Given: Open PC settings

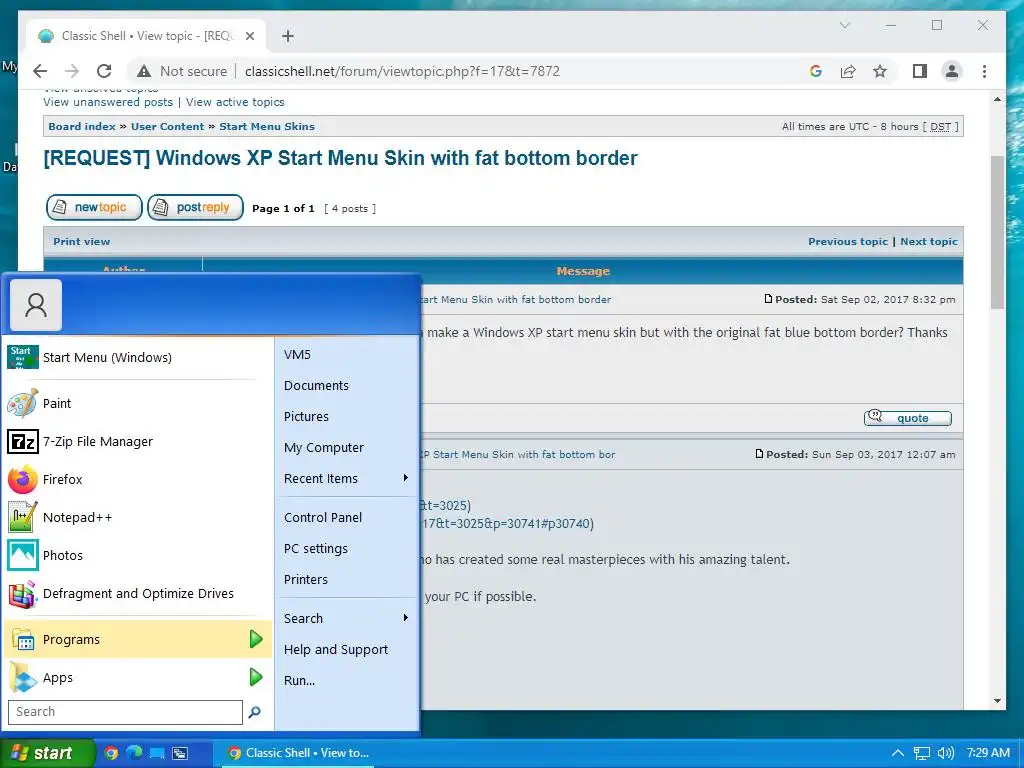Looking at the screenshot, I should click(x=347, y=549).
